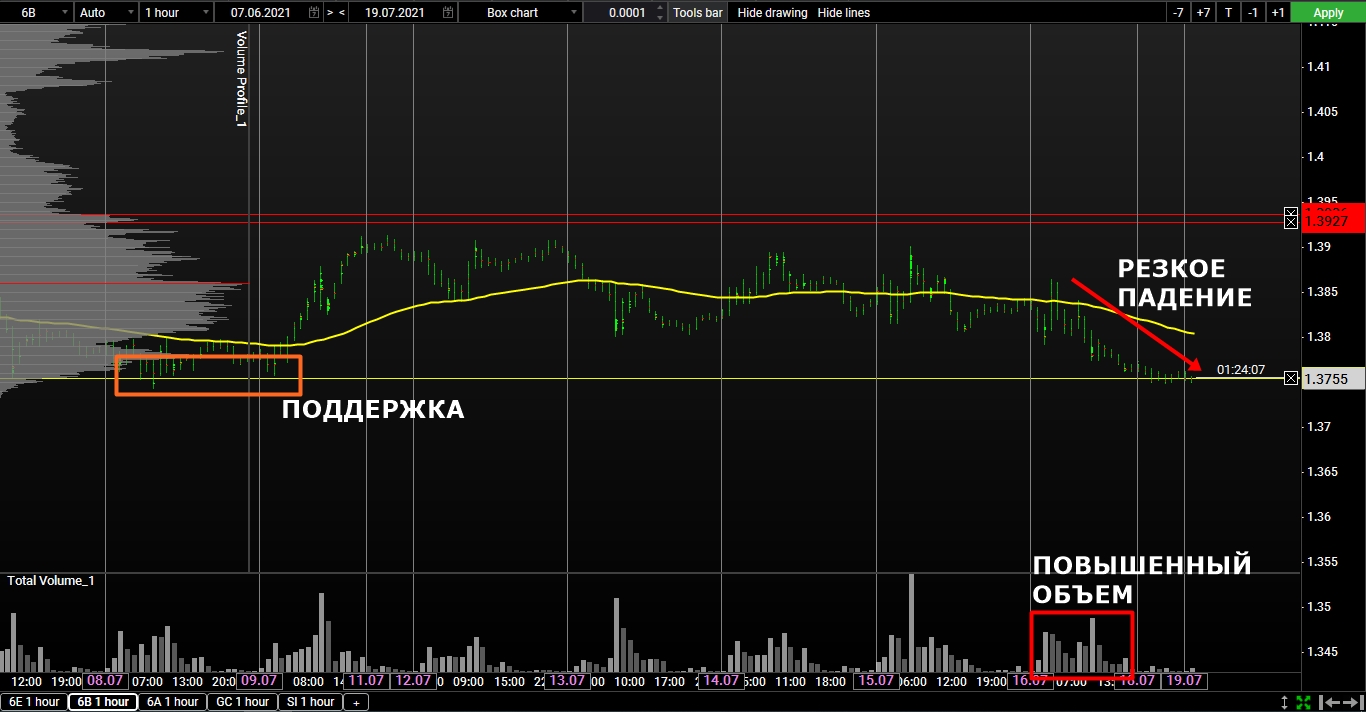This screenshot has height=712, width=1366.
Task: Click the 1.37 price axis label
Action: tap(1320, 427)
